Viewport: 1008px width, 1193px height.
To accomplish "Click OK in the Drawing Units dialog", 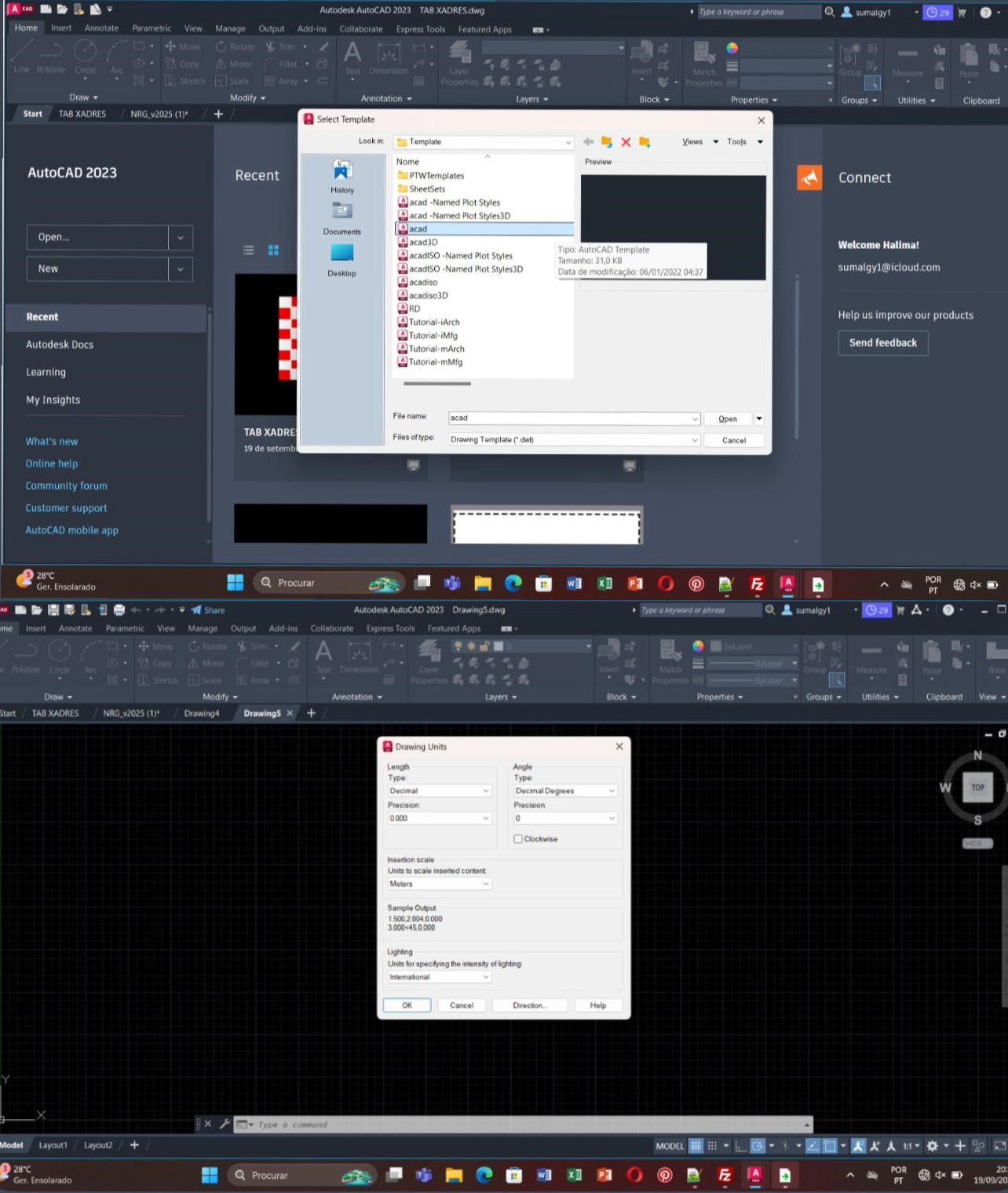I will pyautogui.click(x=407, y=1005).
